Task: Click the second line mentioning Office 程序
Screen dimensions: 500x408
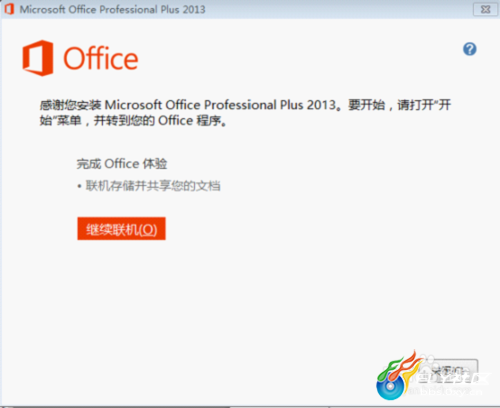Action: [133, 121]
